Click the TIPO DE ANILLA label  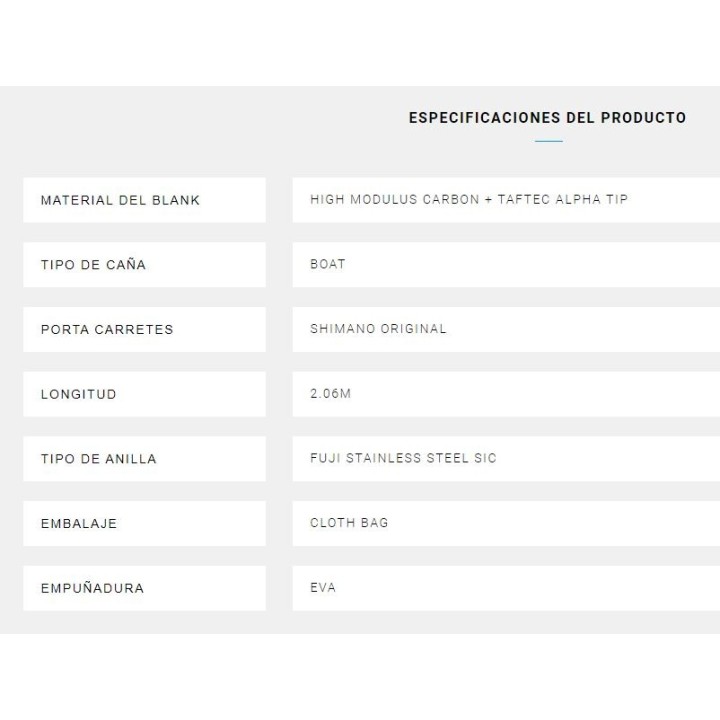[98, 459]
